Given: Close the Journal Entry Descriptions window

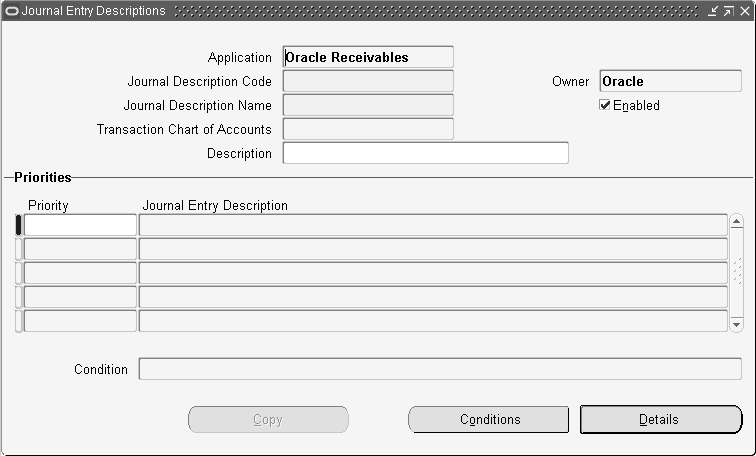Looking at the screenshot, I should click(x=745, y=11).
